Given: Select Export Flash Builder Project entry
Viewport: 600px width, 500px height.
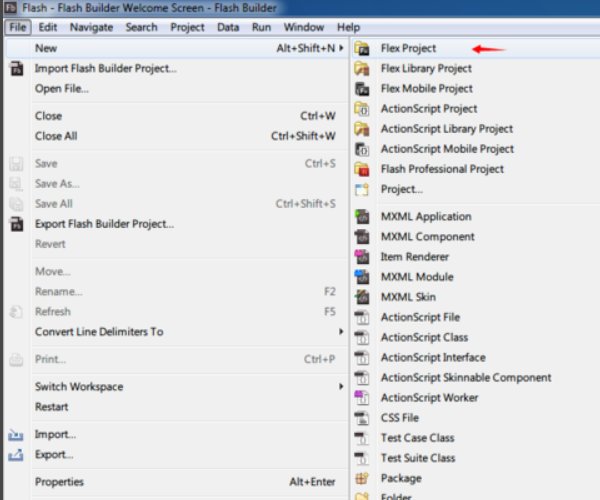Looking at the screenshot, I should pyautogui.click(x=105, y=224).
